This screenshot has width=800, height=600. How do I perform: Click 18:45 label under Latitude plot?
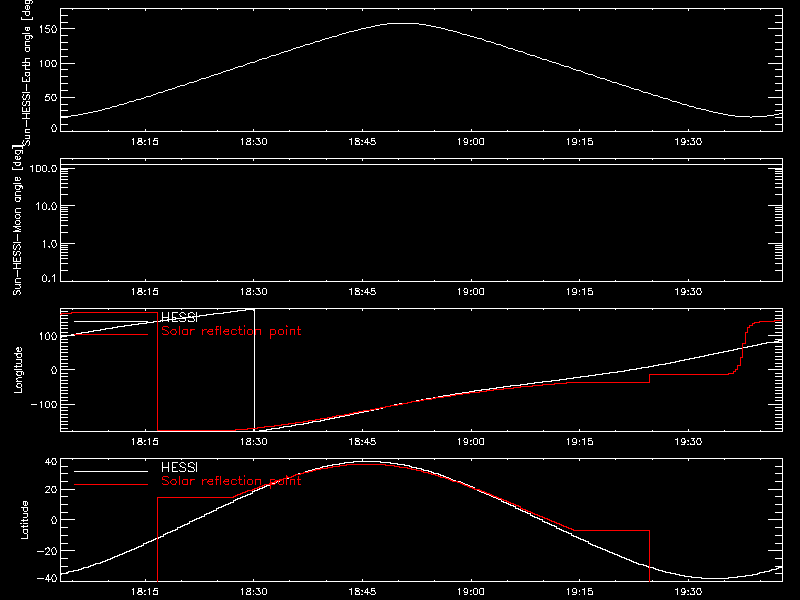click(362, 592)
